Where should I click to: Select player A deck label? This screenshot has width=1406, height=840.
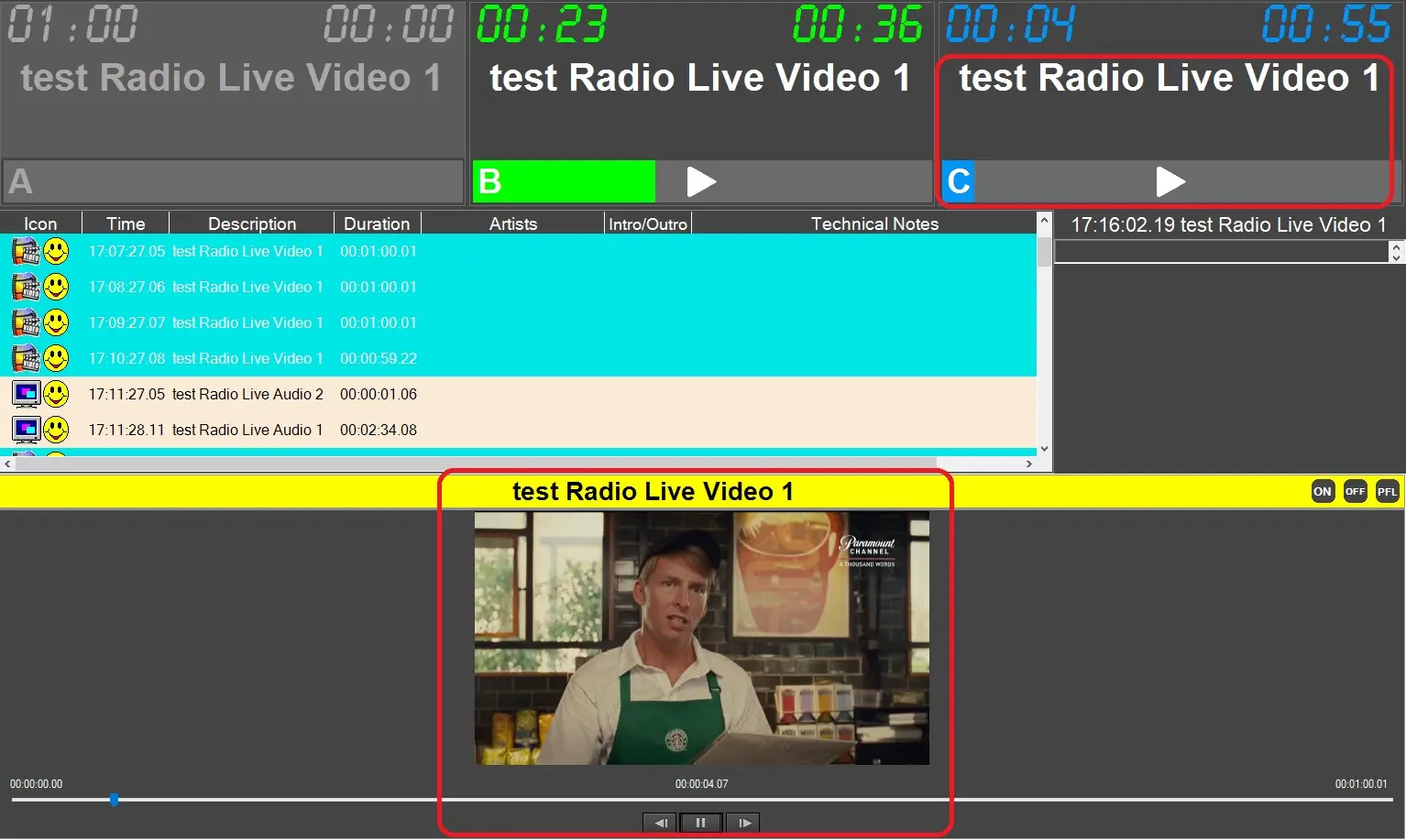(x=21, y=181)
